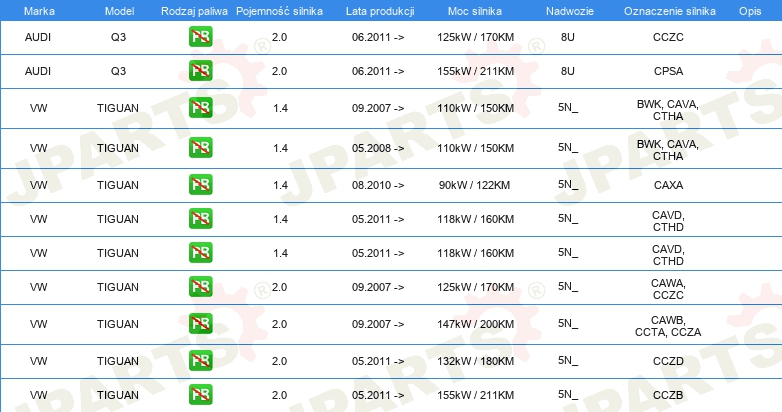Image resolution: width=782 pixels, height=412 pixels.
Task: Click the 05.2011 -> date in the CCZB row
Action: point(378,395)
